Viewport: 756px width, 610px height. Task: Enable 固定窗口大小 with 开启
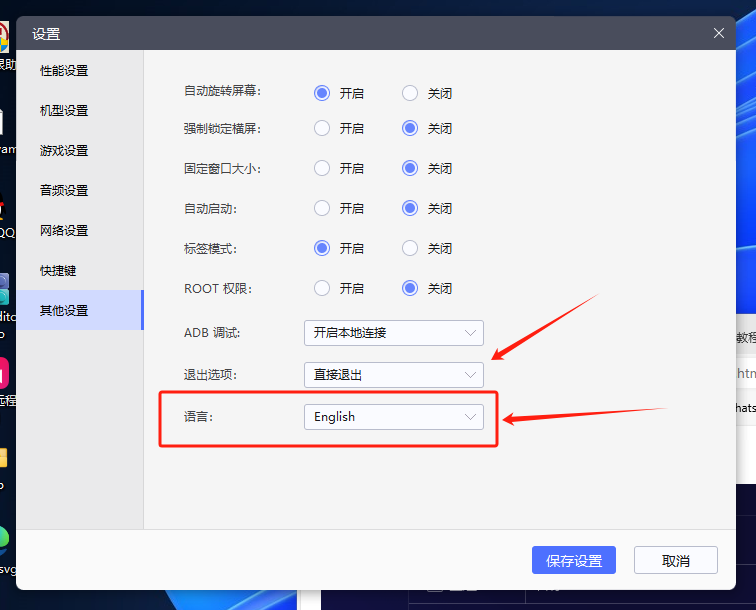(322, 168)
